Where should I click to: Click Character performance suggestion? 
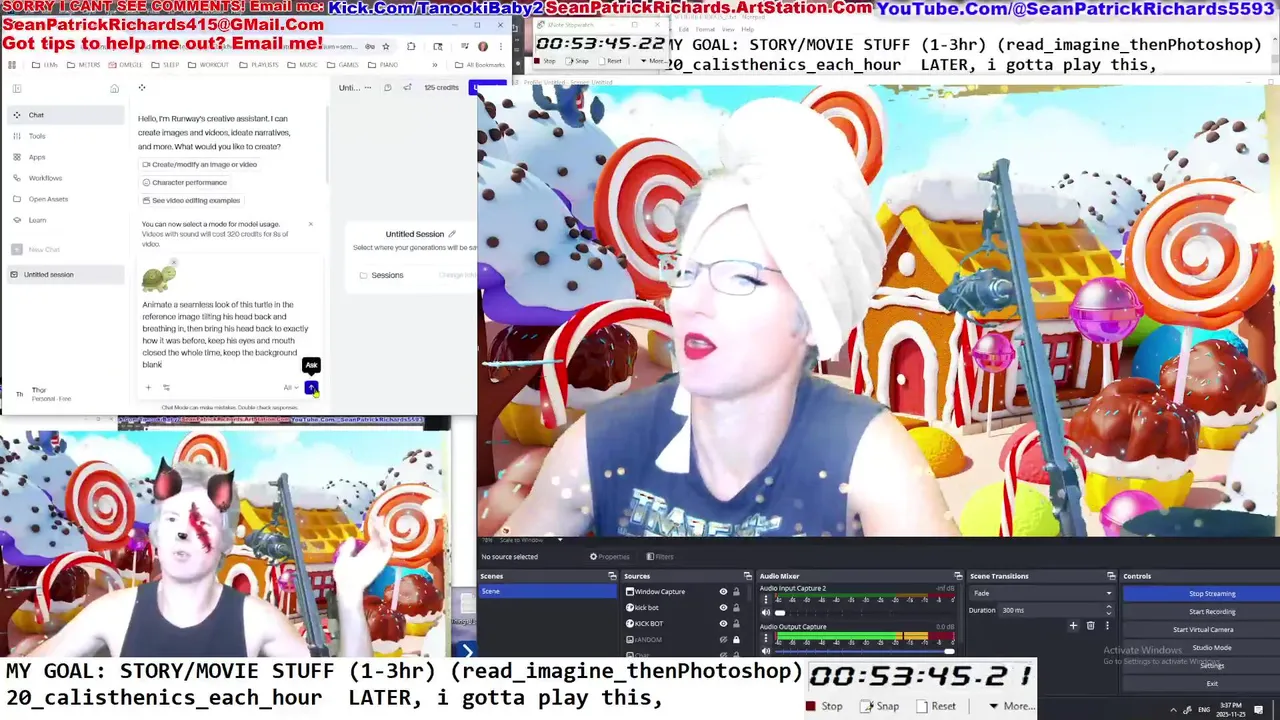click(x=185, y=182)
